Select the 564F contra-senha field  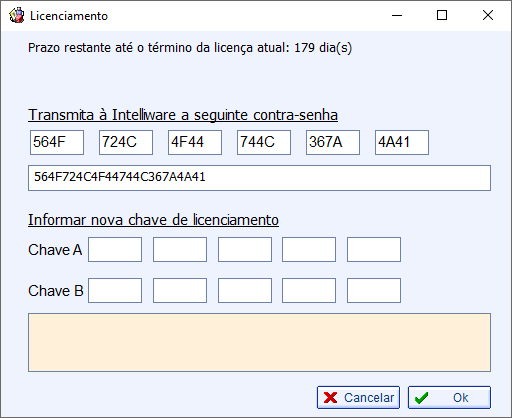pyautogui.click(x=57, y=142)
